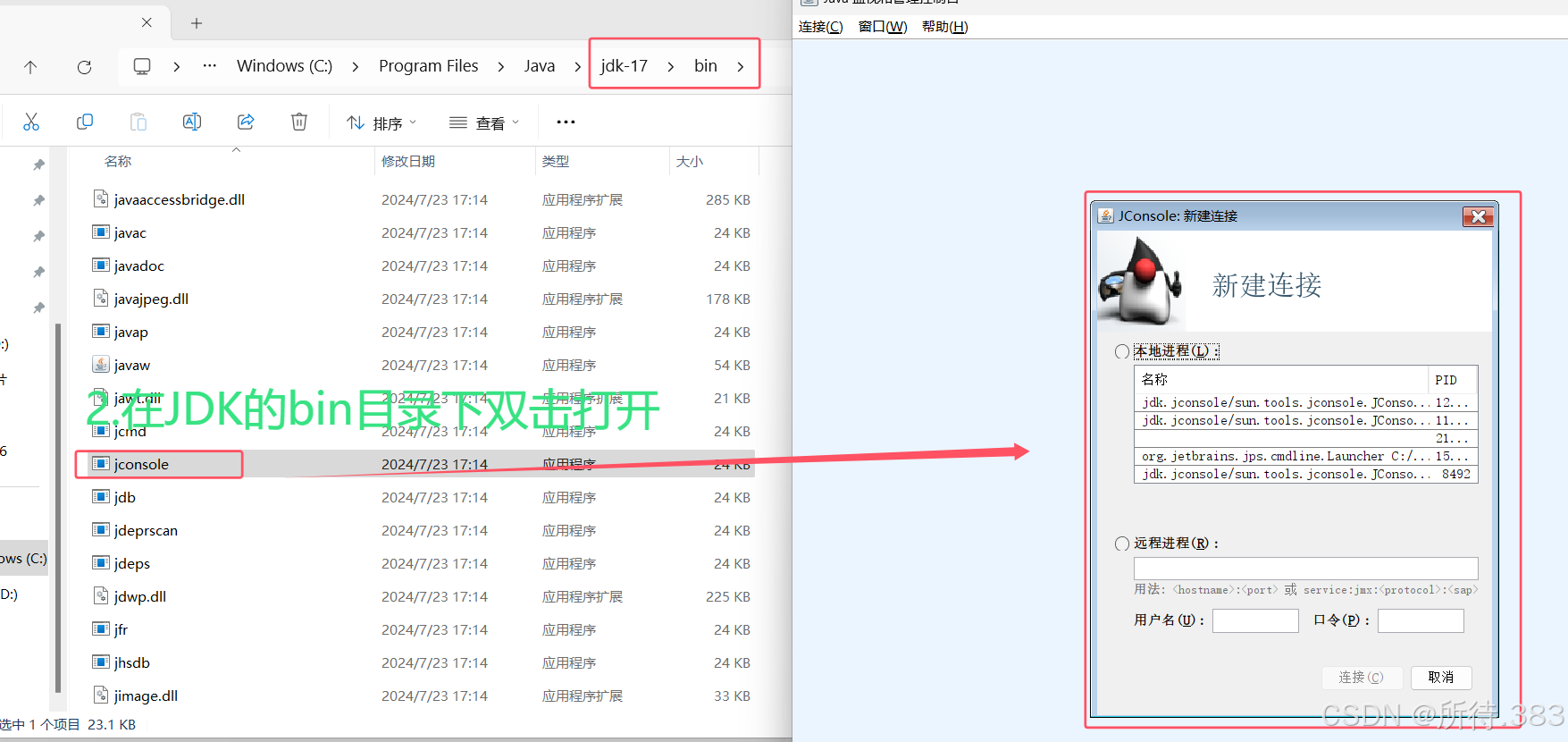Select the jimage.dll file icon
1568x742 pixels.
pyautogui.click(x=101, y=696)
